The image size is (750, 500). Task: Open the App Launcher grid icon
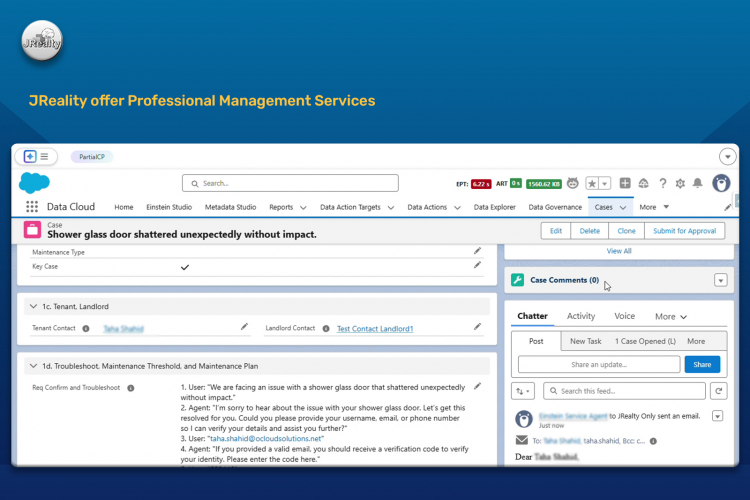tap(32, 207)
